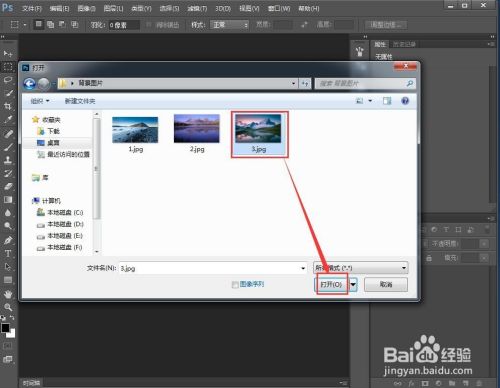Click the foreground black color swatch
The height and width of the screenshot is (388, 500).
[x=5, y=328]
